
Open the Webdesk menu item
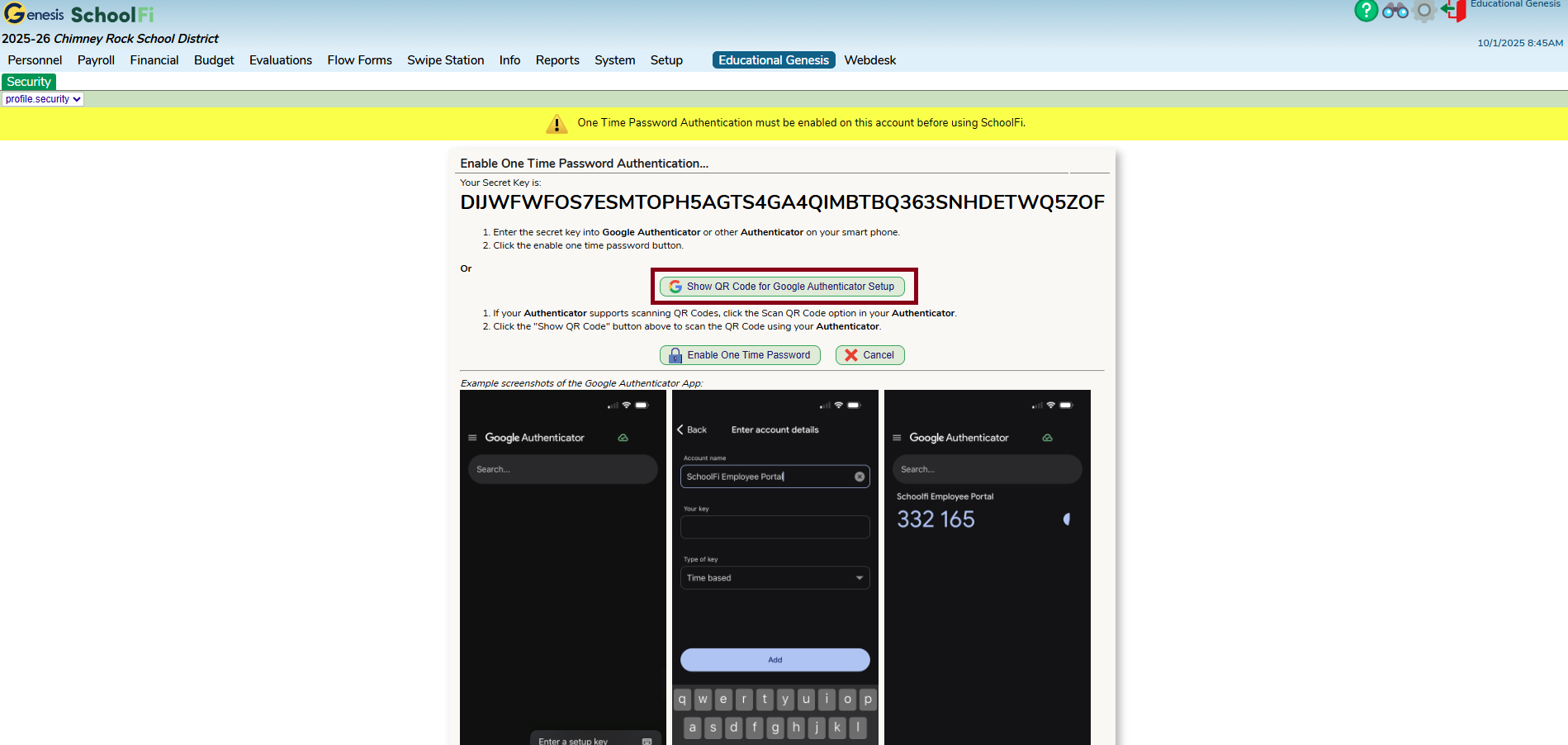tap(870, 60)
